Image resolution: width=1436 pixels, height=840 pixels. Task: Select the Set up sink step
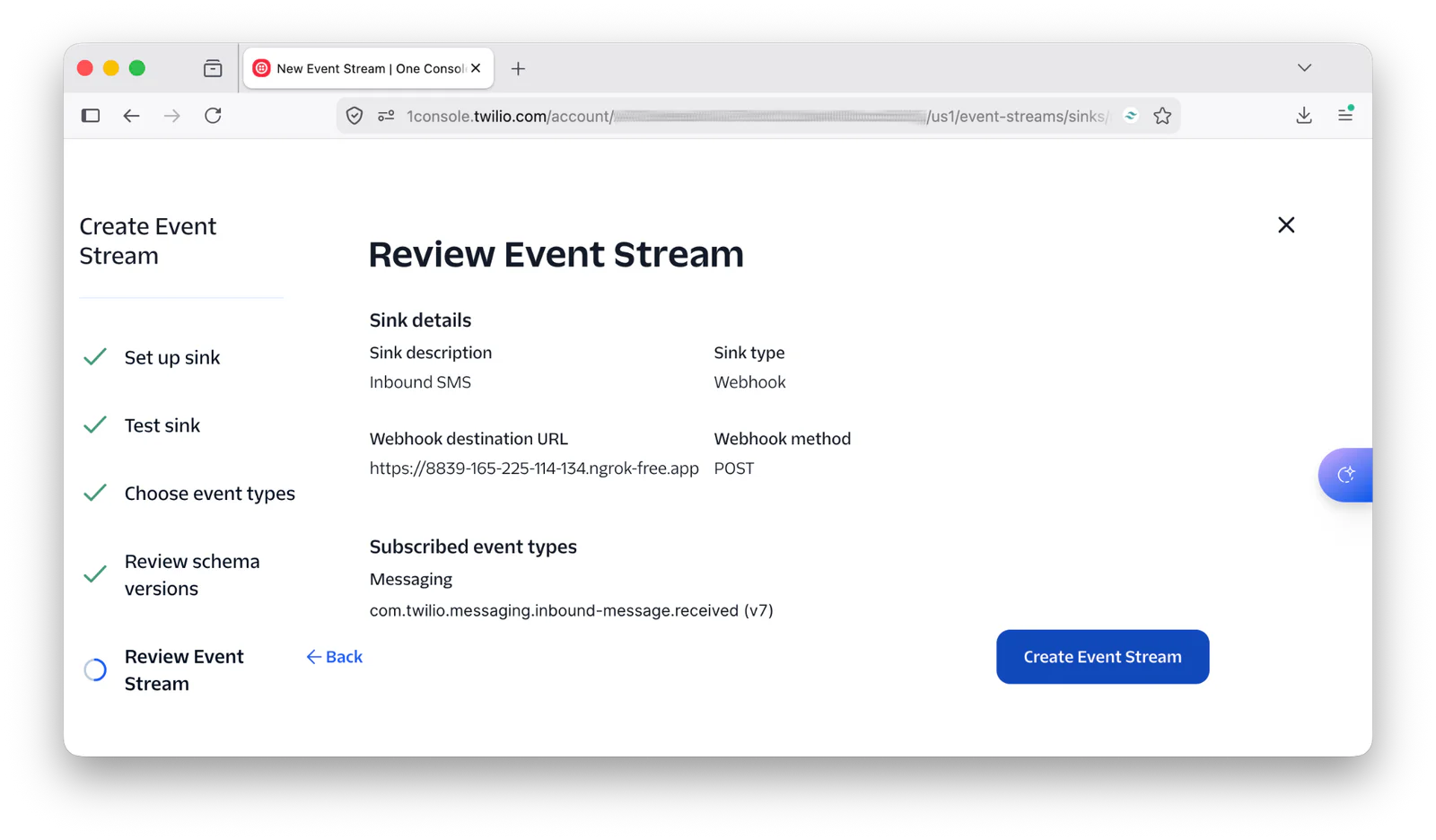coord(171,357)
